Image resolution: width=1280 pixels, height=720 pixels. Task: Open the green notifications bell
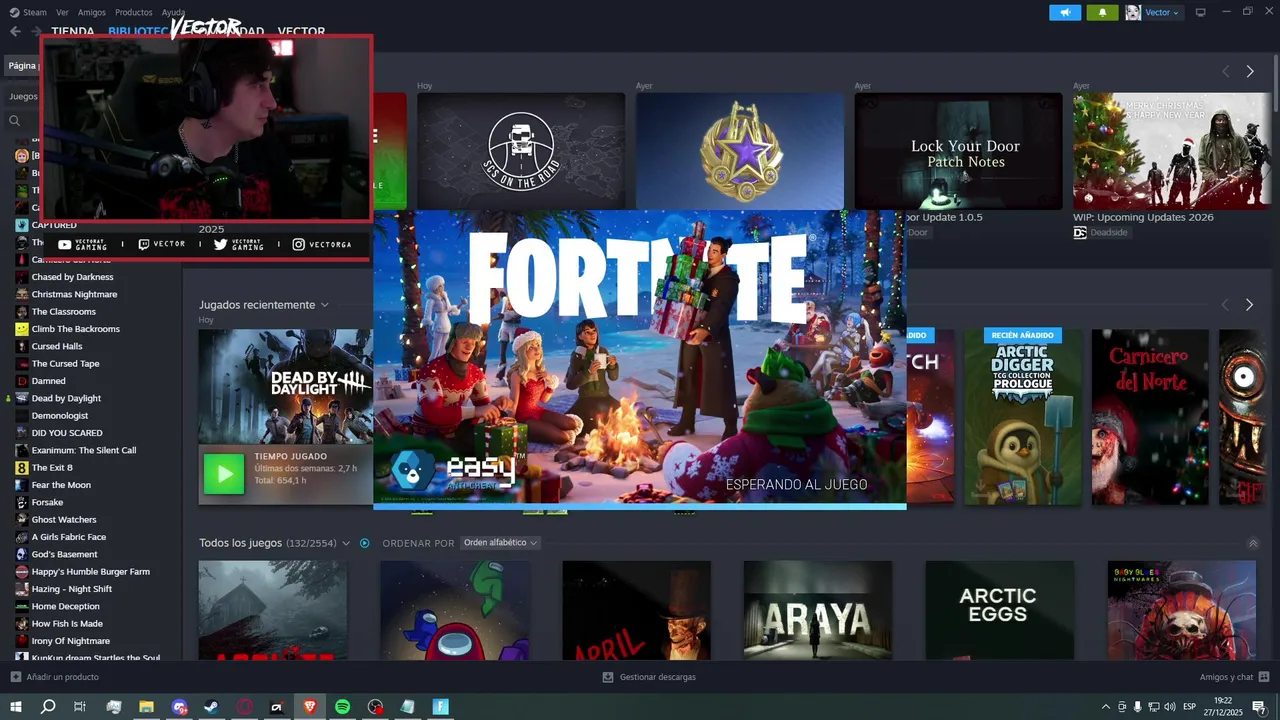(1103, 12)
